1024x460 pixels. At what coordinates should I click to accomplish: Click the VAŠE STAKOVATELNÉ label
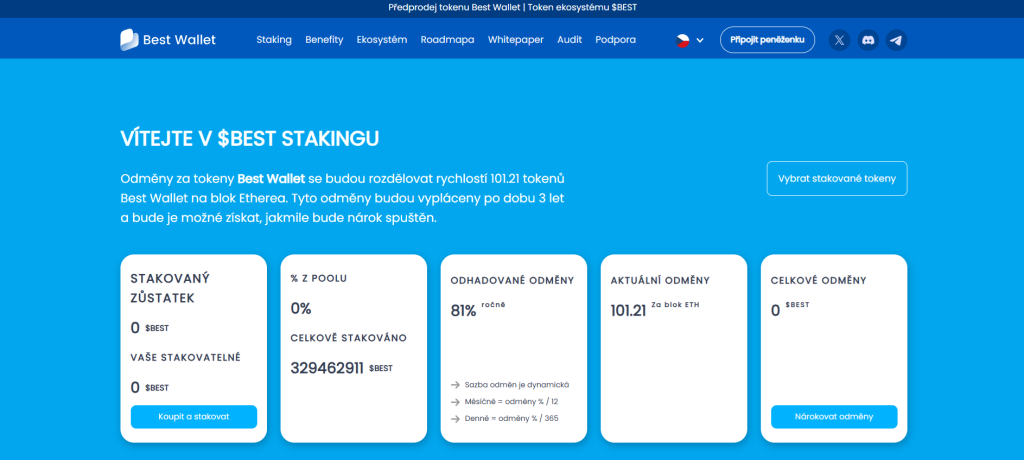pos(185,357)
